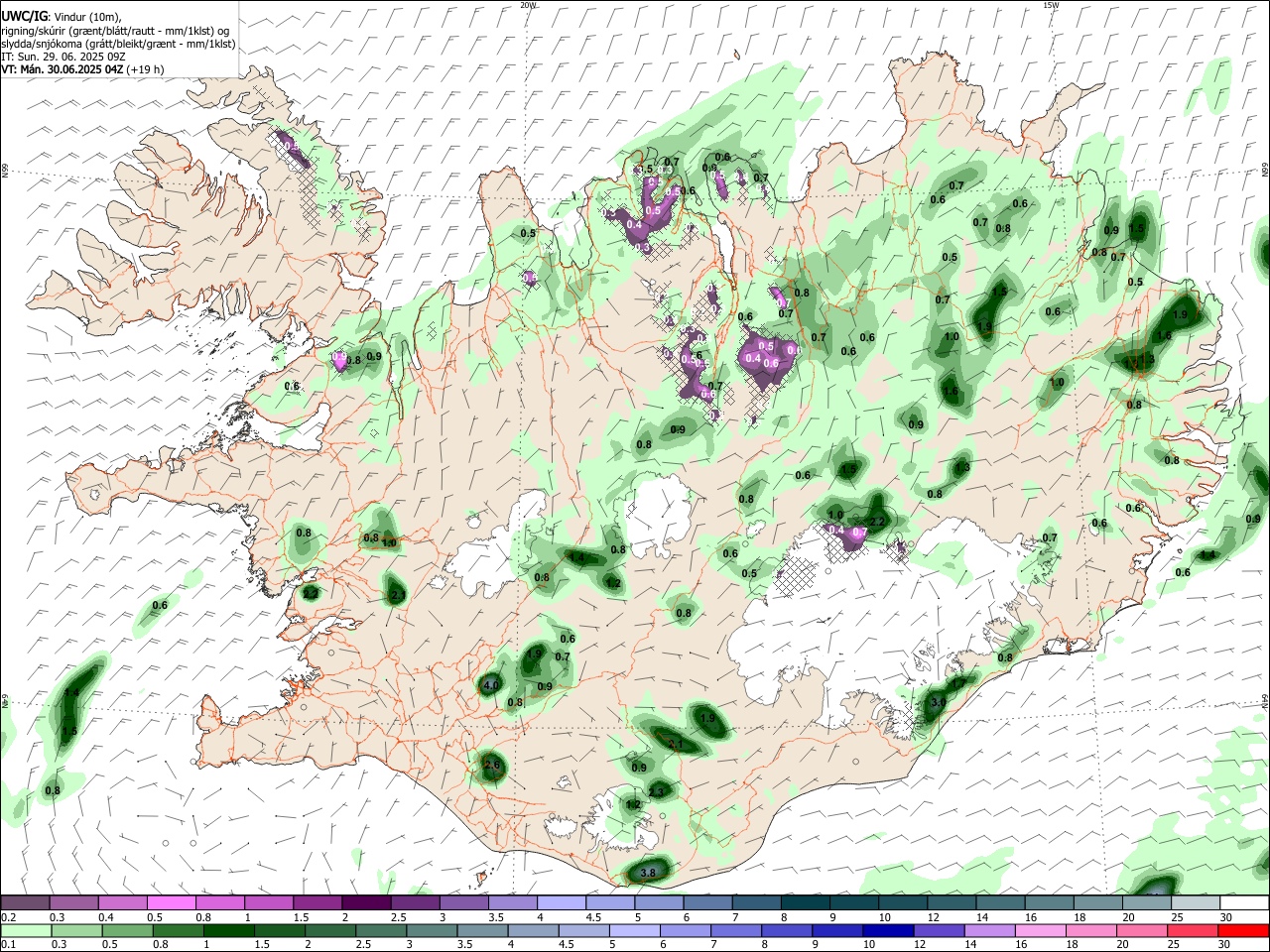1270x952 pixels.
Task: Click the bright pink swatch in top color scale
Action: (171, 902)
